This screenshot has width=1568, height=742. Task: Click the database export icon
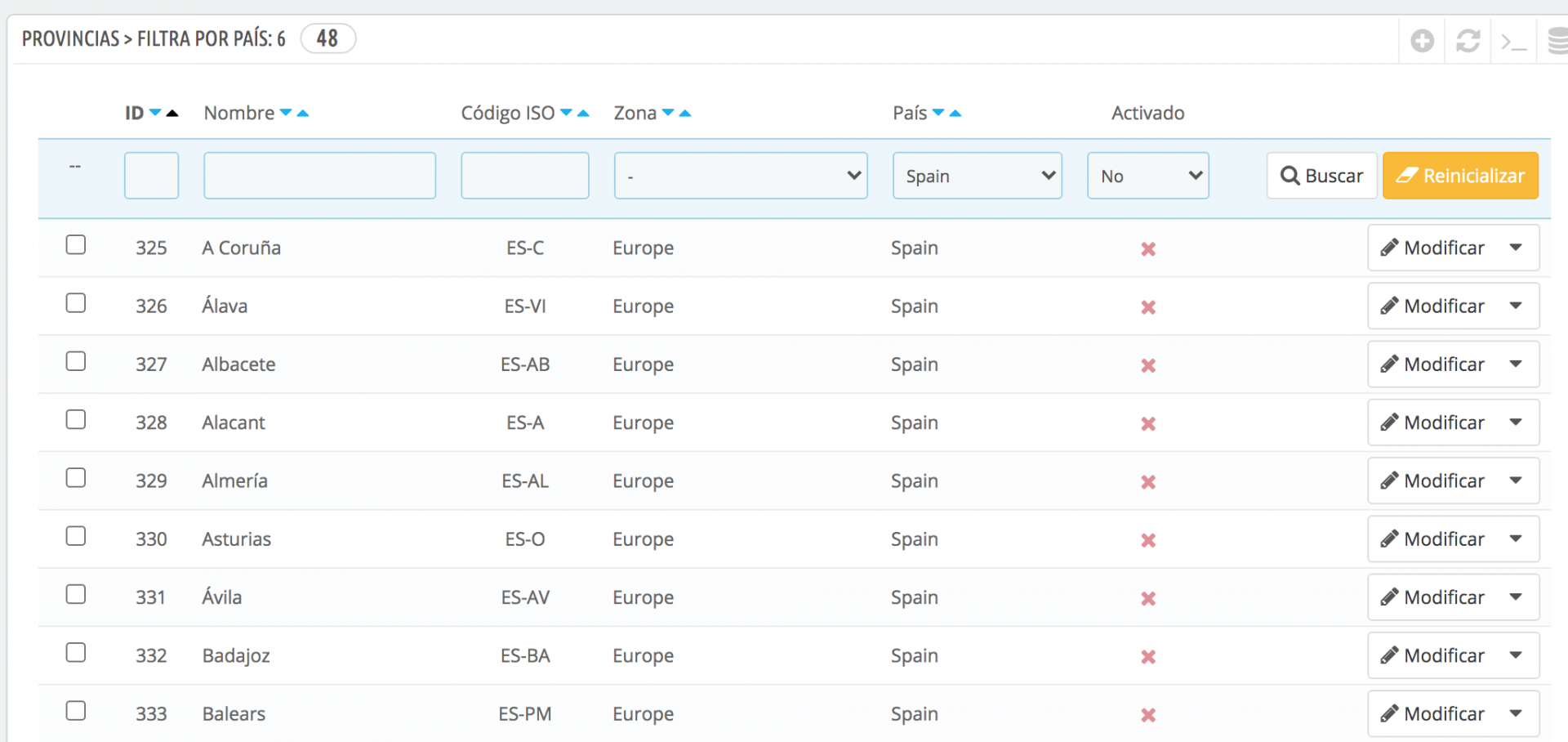click(1558, 40)
